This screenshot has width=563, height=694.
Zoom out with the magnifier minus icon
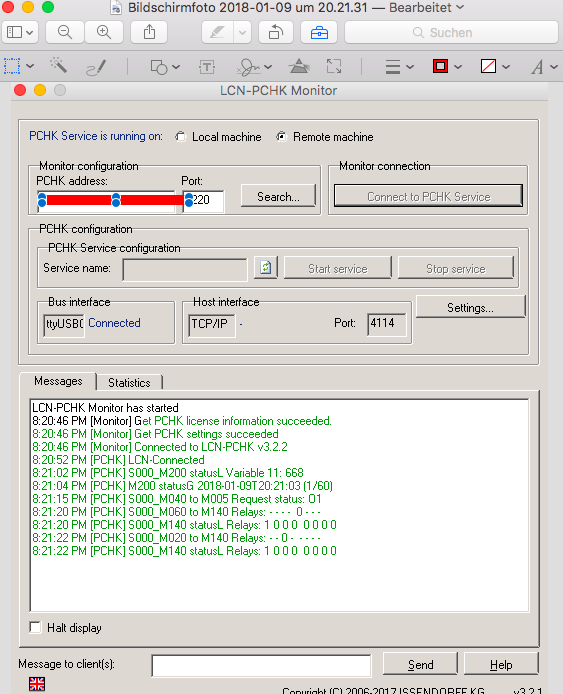click(x=65, y=32)
